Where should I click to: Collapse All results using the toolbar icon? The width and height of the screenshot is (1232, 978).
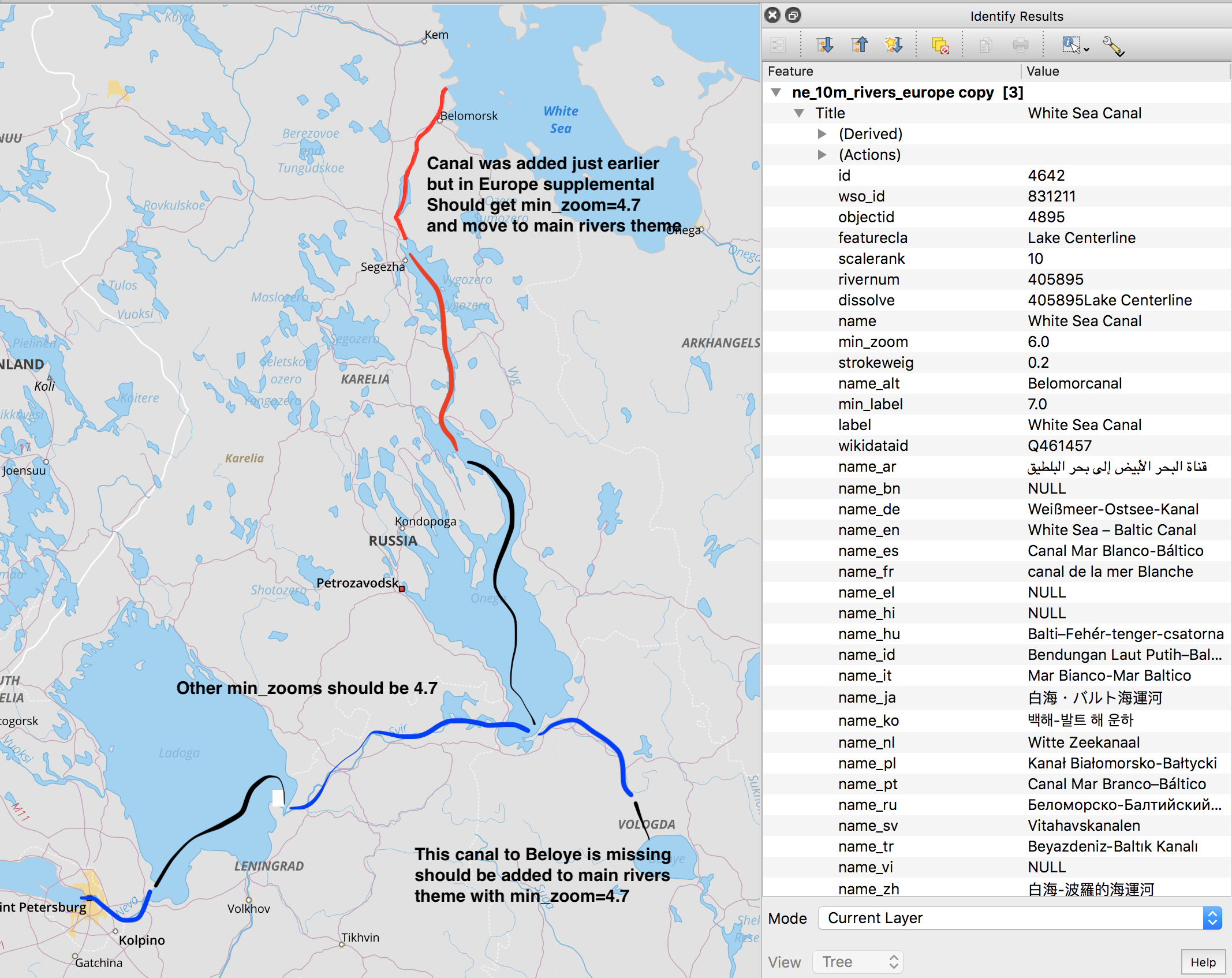point(859,45)
